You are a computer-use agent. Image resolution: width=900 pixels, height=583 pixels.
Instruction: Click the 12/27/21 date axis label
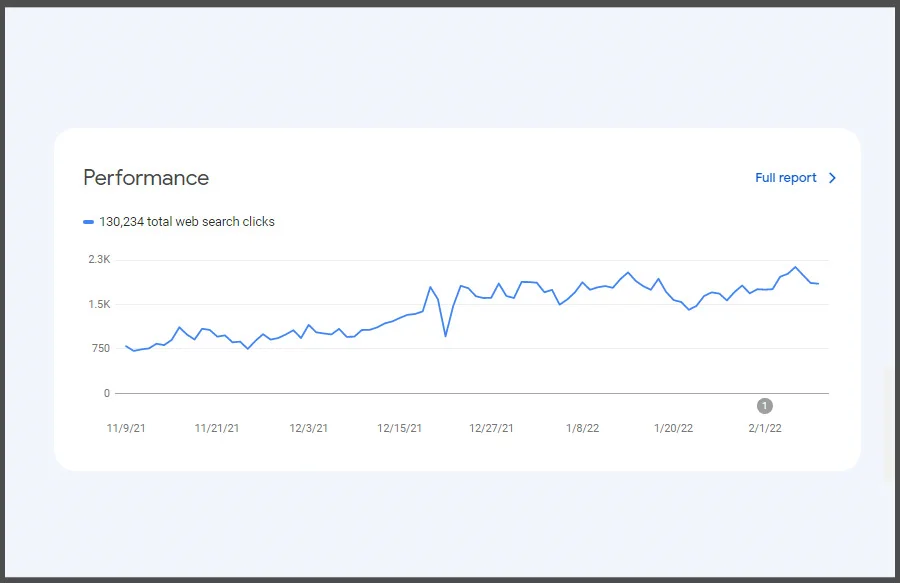pos(491,428)
